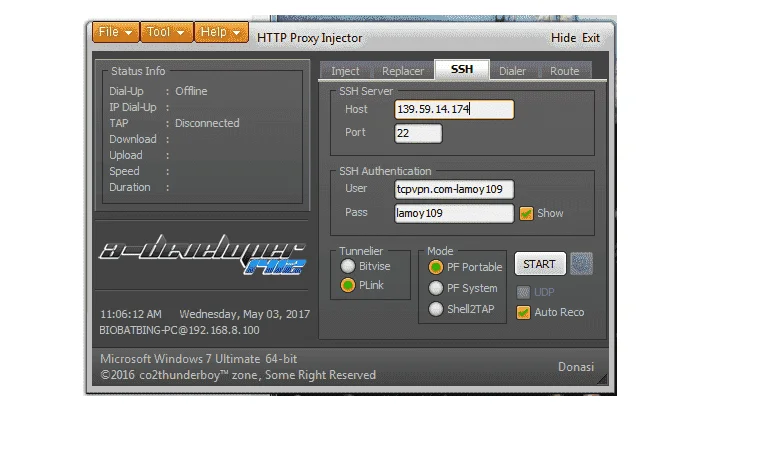Click the SSH Pass field

coord(454,213)
